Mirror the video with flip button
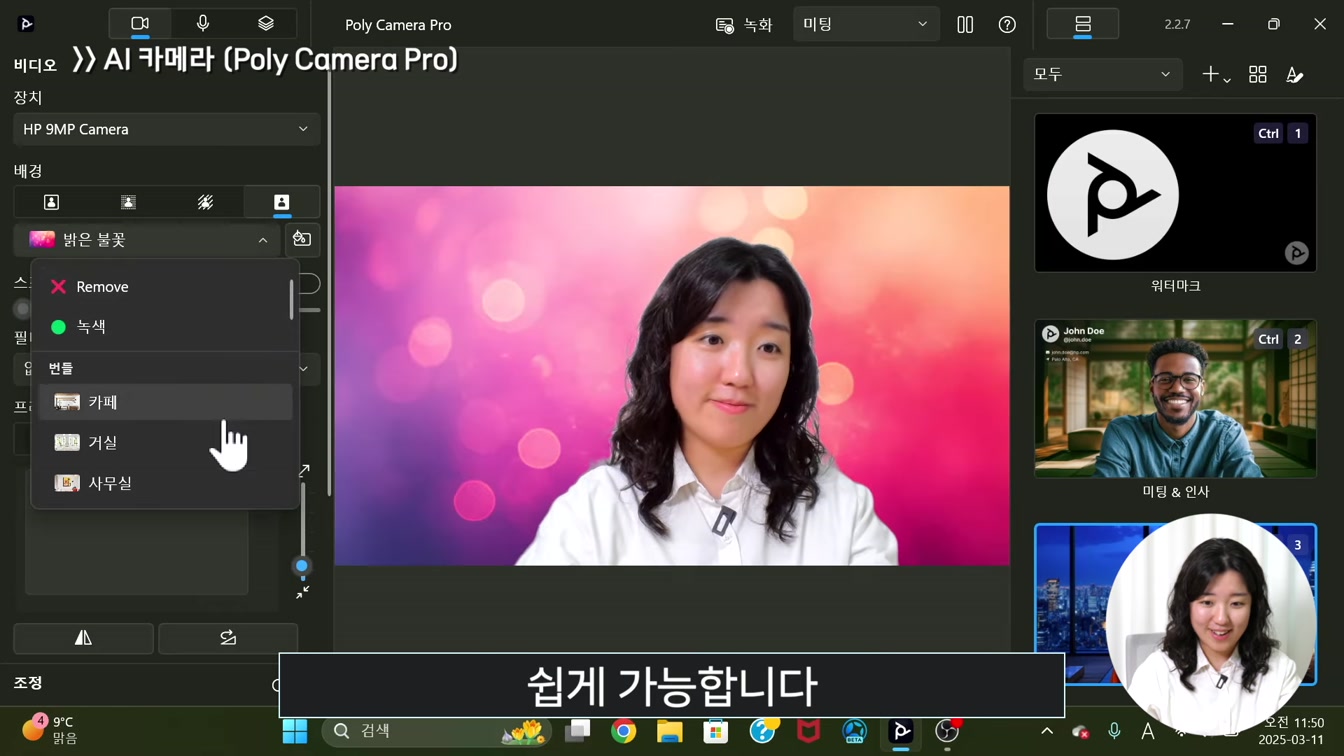This screenshot has width=1344, height=756. 83,638
